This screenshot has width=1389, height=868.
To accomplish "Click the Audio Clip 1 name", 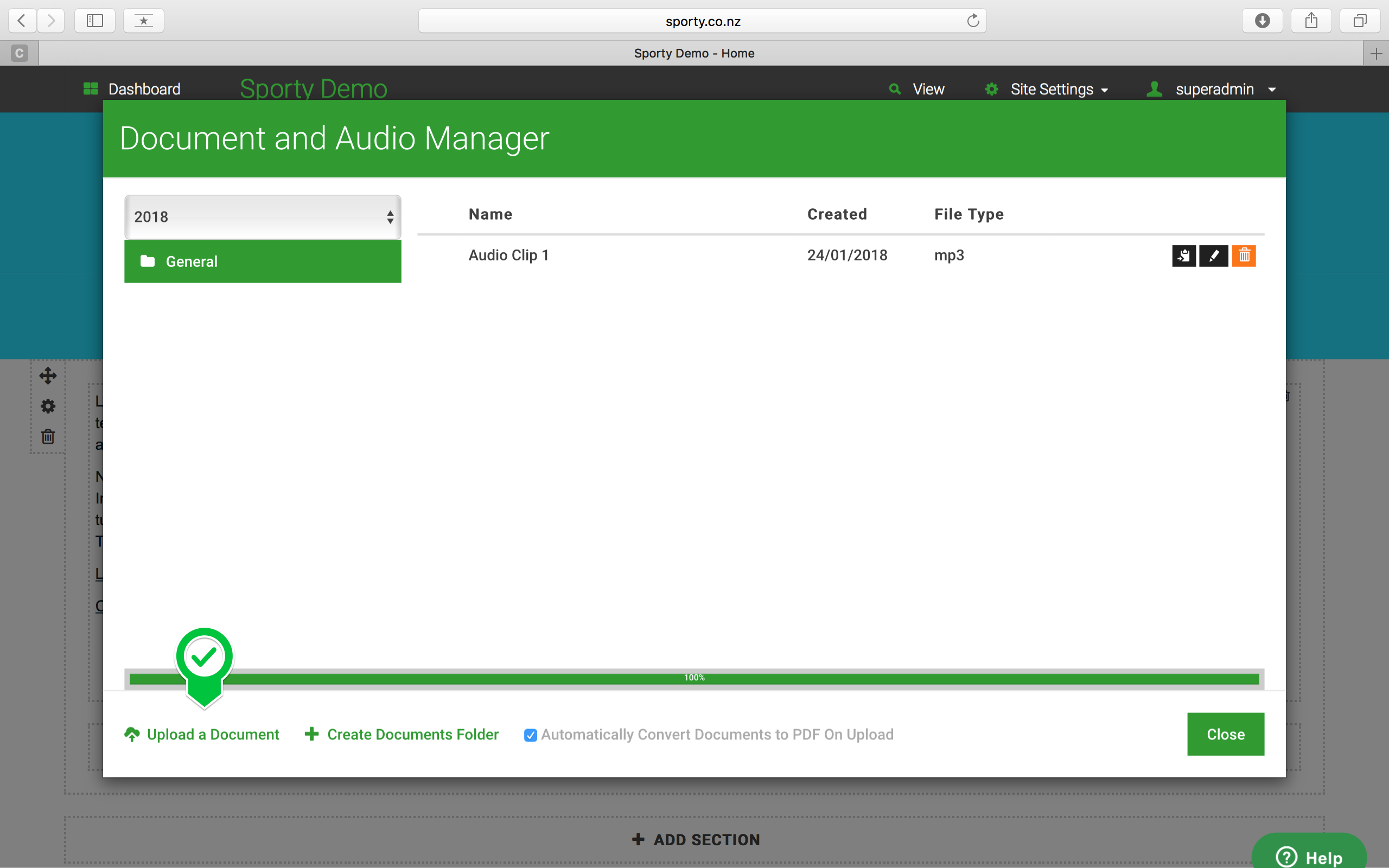I will tap(508, 256).
